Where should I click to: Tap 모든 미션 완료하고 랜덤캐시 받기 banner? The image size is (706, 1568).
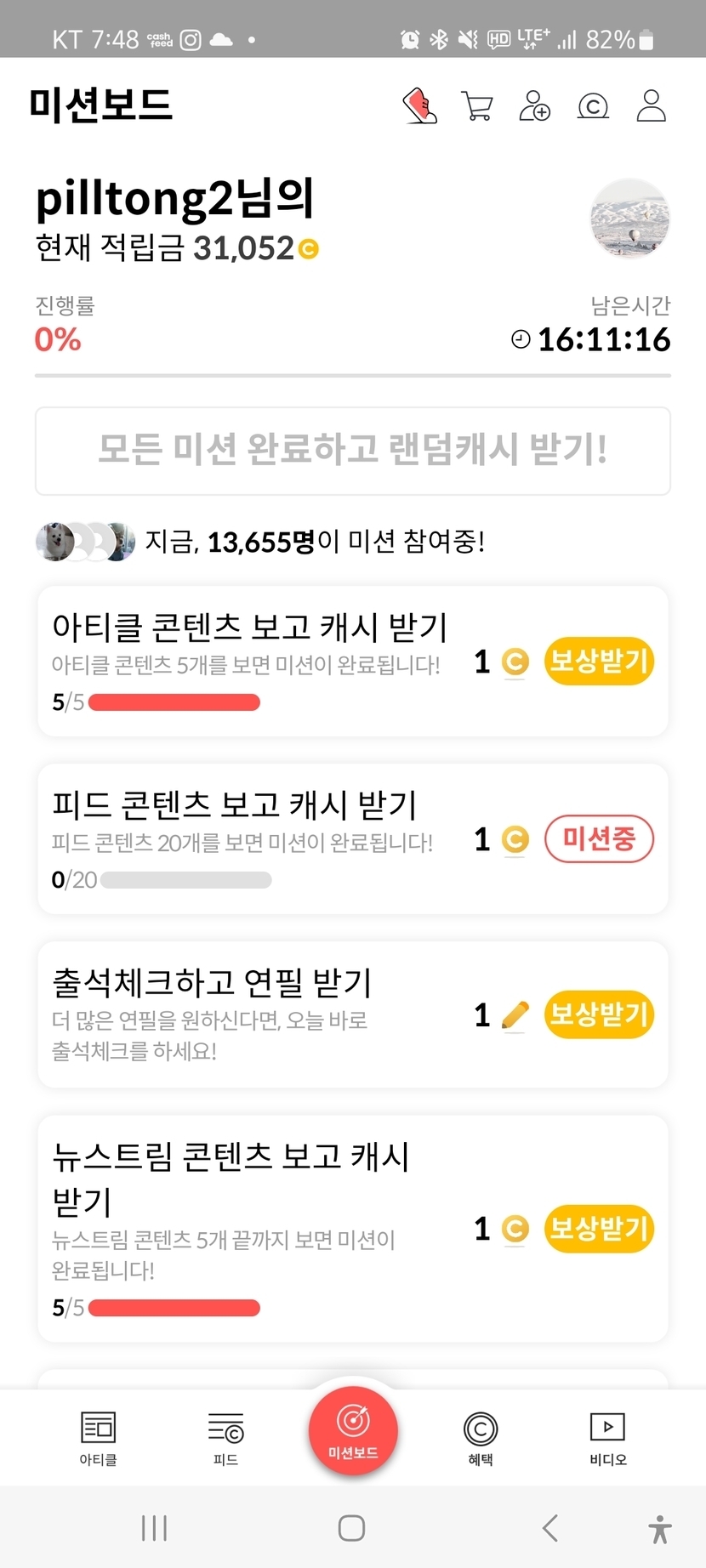tap(353, 451)
